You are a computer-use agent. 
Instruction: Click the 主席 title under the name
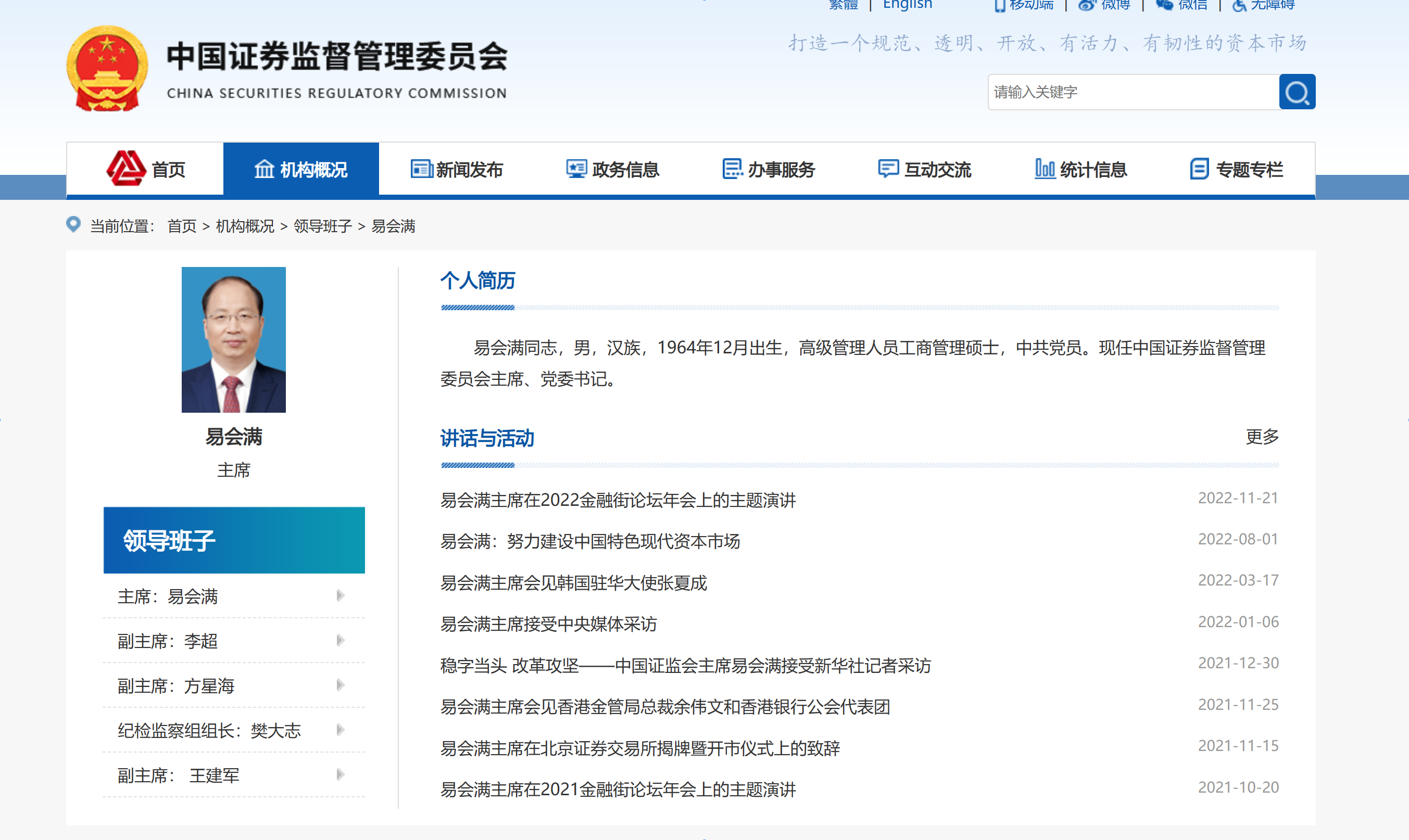(x=234, y=470)
